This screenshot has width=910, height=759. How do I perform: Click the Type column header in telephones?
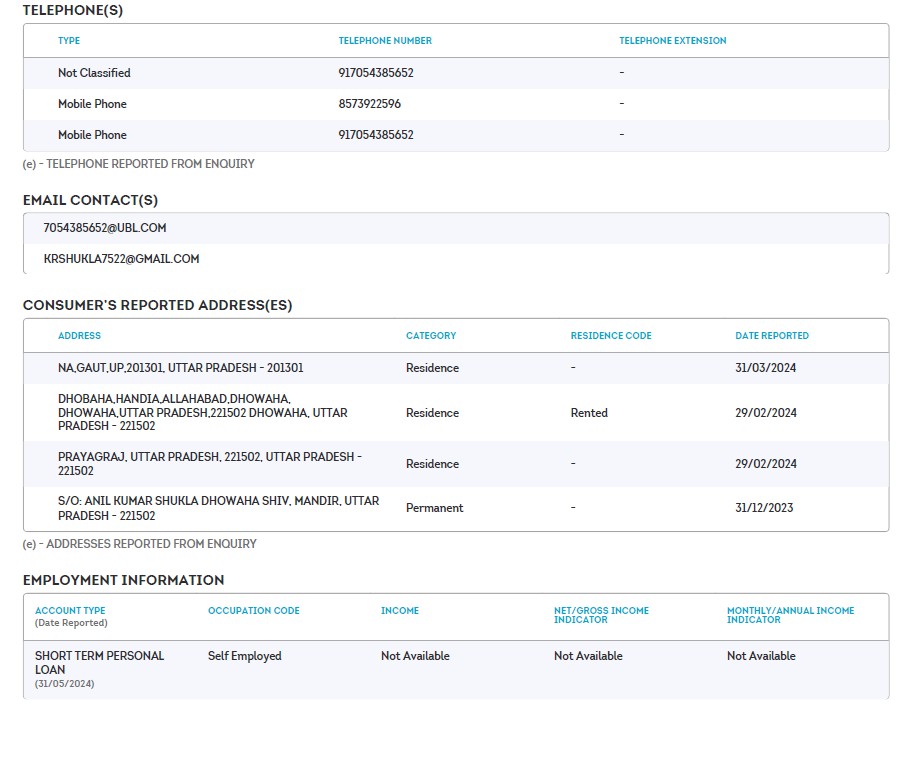click(x=69, y=41)
